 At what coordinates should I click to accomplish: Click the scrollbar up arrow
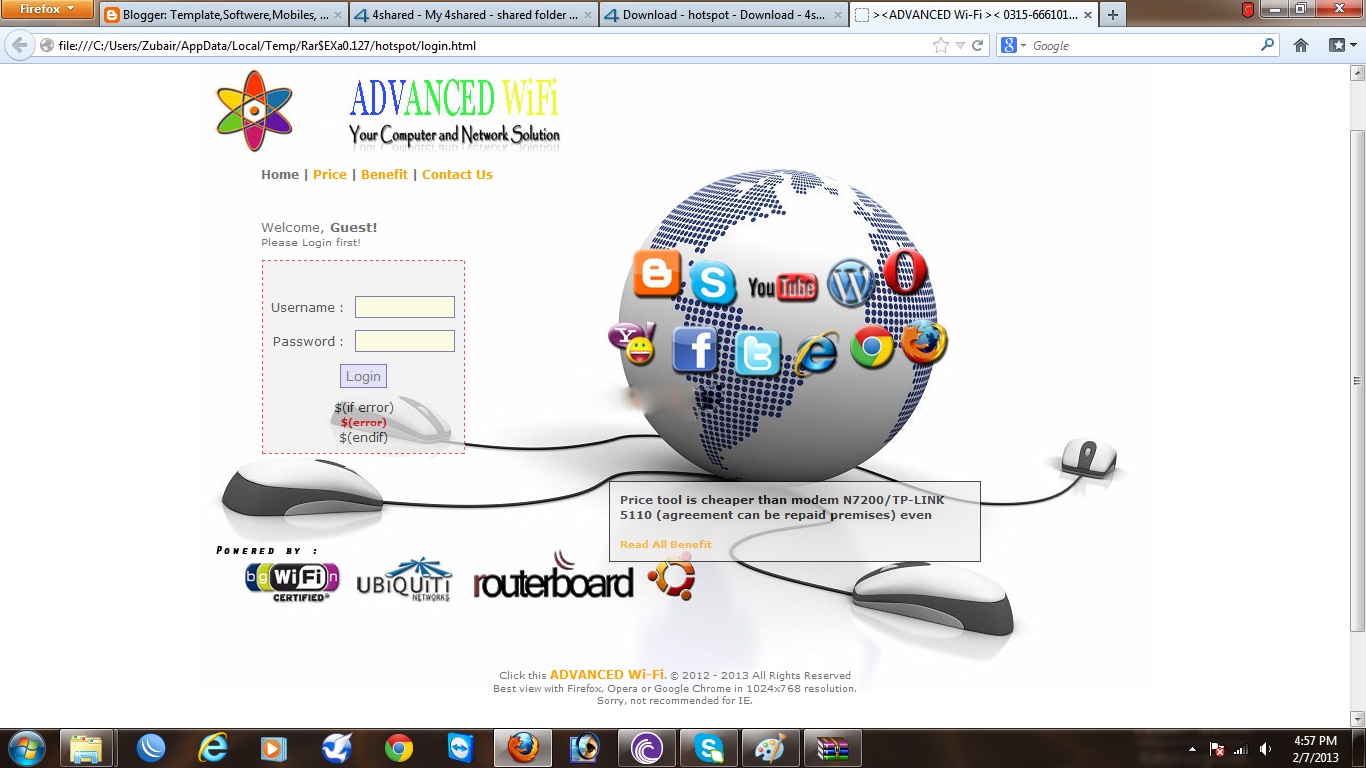click(x=1357, y=72)
